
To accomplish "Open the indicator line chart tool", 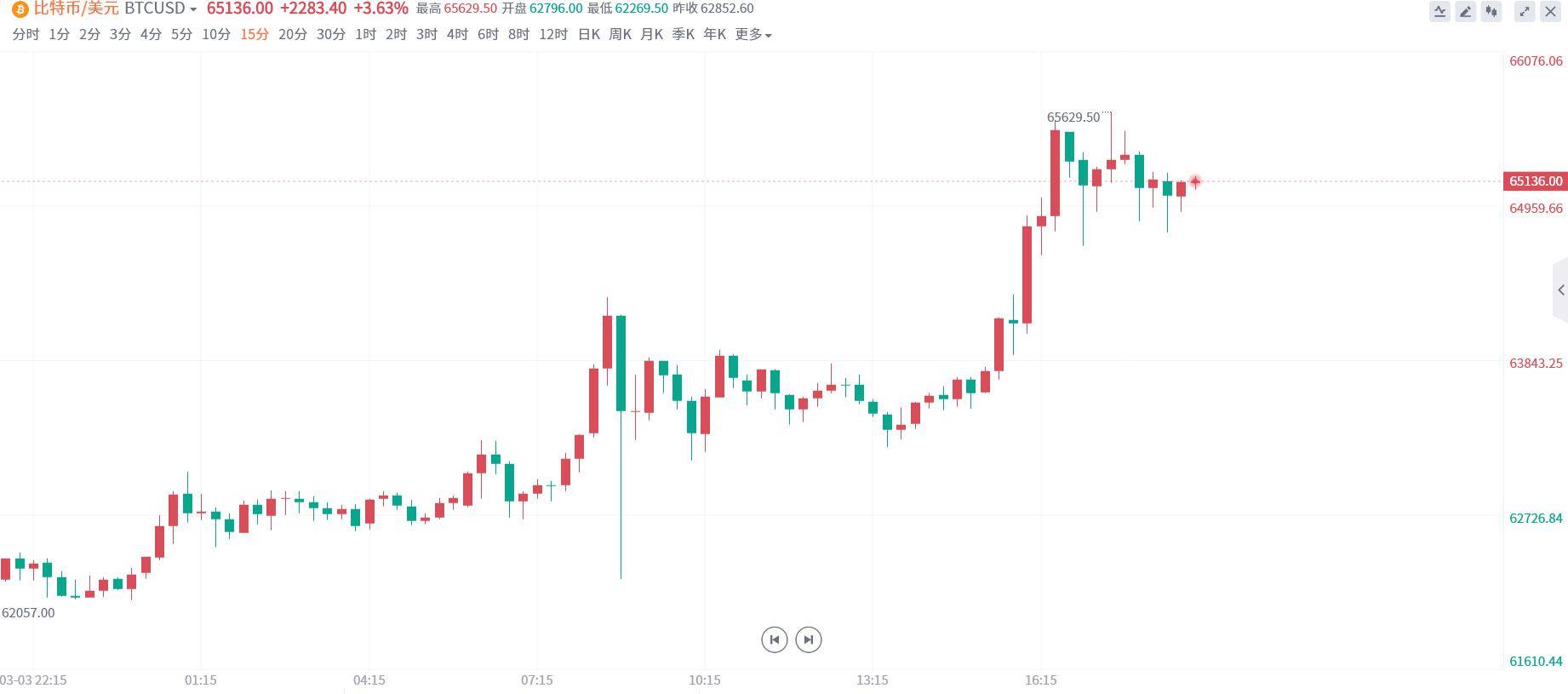I will [x=1439, y=12].
